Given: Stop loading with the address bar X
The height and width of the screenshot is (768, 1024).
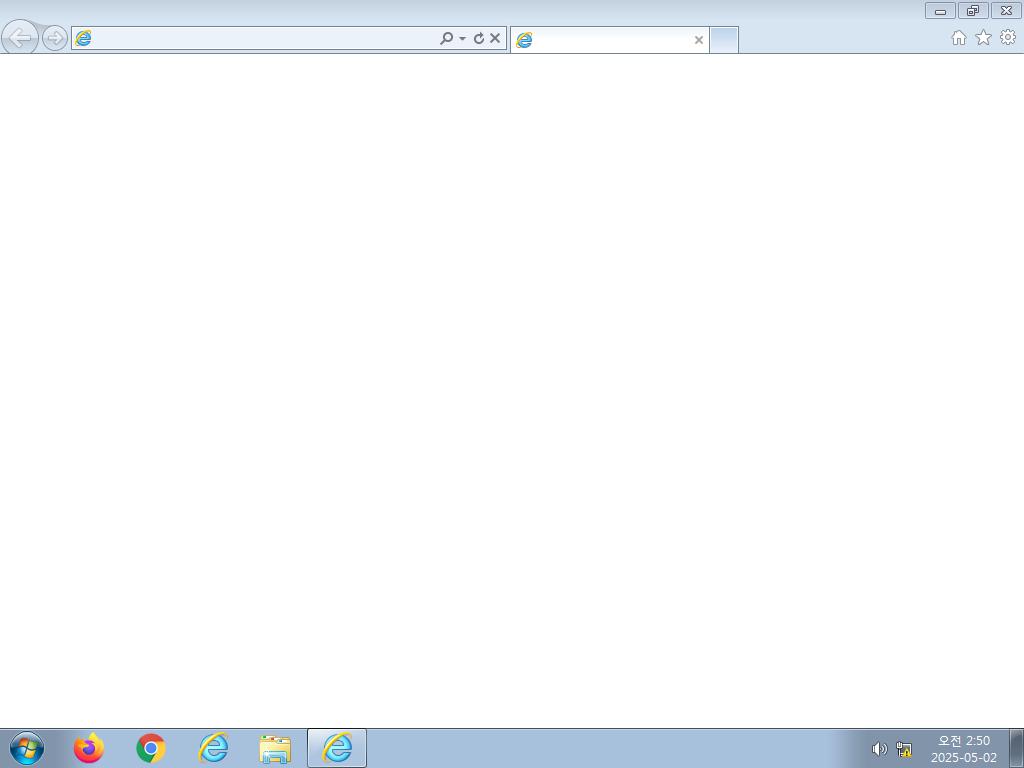Looking at the screenshot, I should tap(495, 39).
